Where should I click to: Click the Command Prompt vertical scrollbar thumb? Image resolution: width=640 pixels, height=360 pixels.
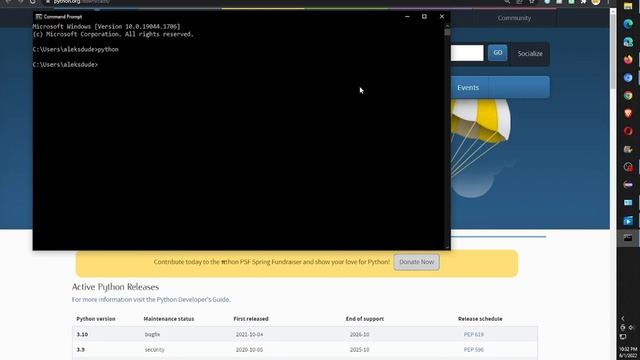(447, 32)
